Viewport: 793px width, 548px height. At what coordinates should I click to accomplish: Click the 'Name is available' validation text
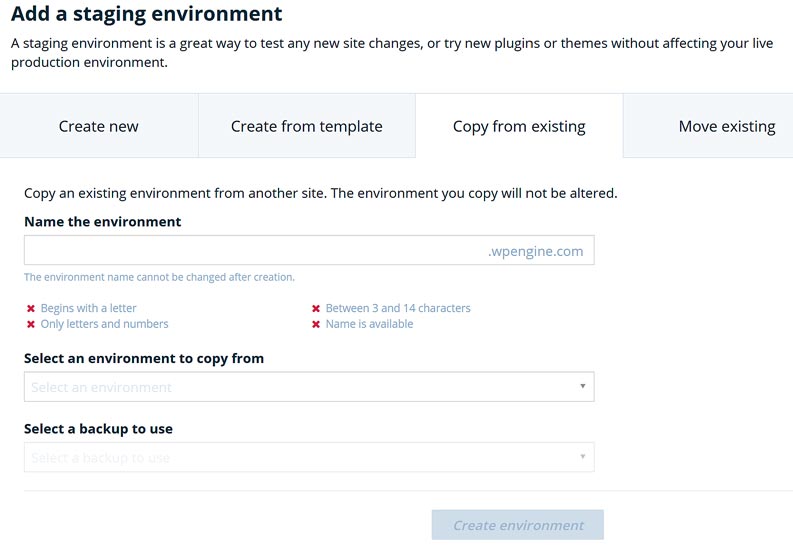pos(369,324)
